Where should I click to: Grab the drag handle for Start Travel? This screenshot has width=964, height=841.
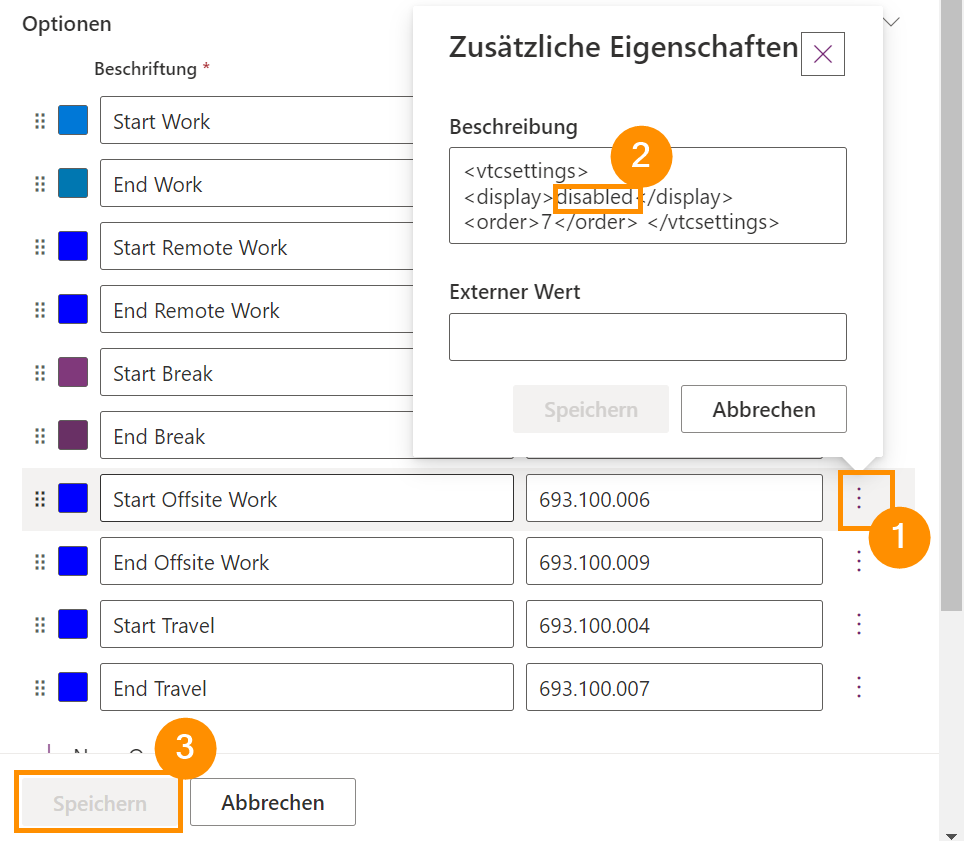coord(40,625)
